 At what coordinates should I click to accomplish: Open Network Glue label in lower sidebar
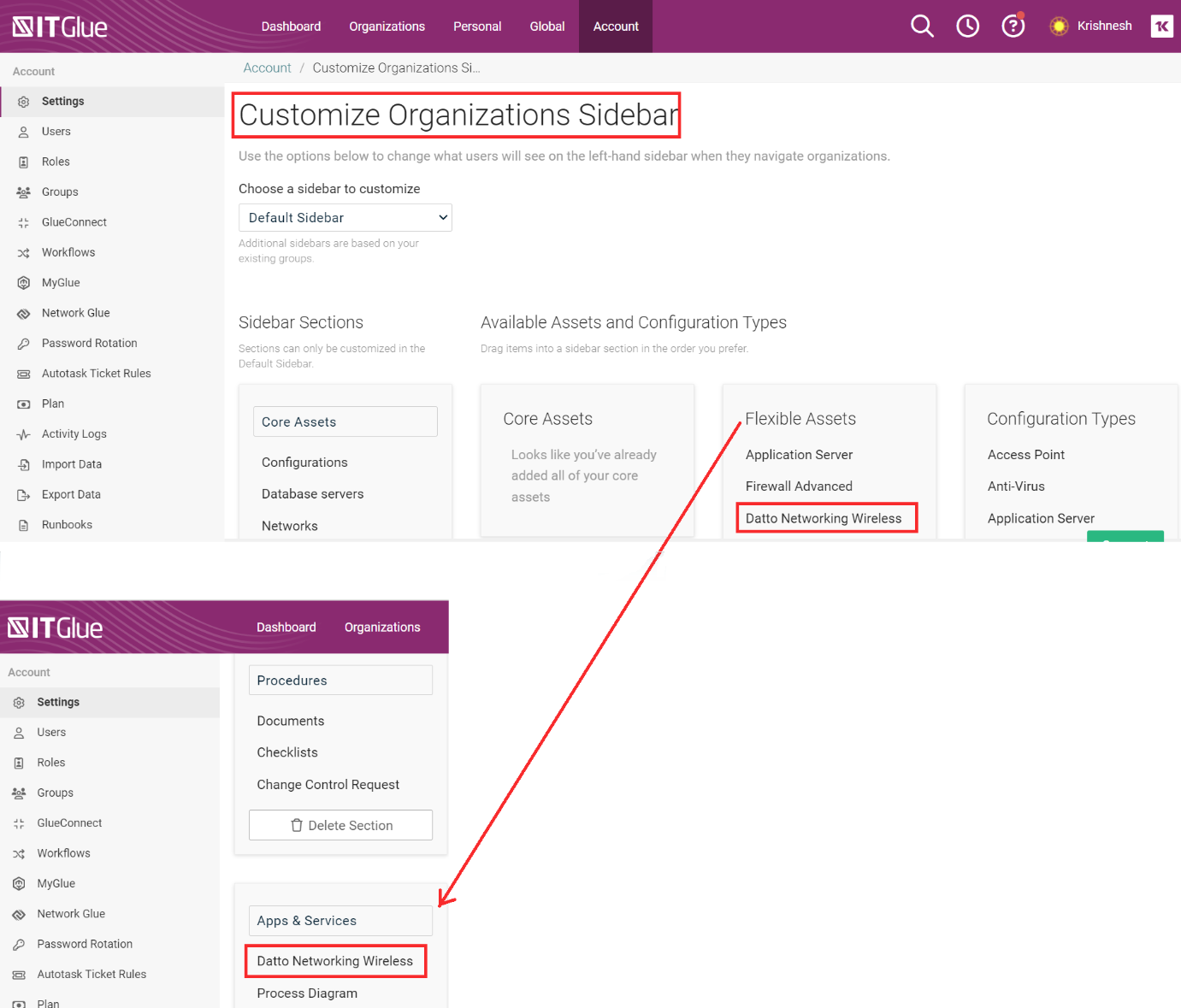click(71, 914)
